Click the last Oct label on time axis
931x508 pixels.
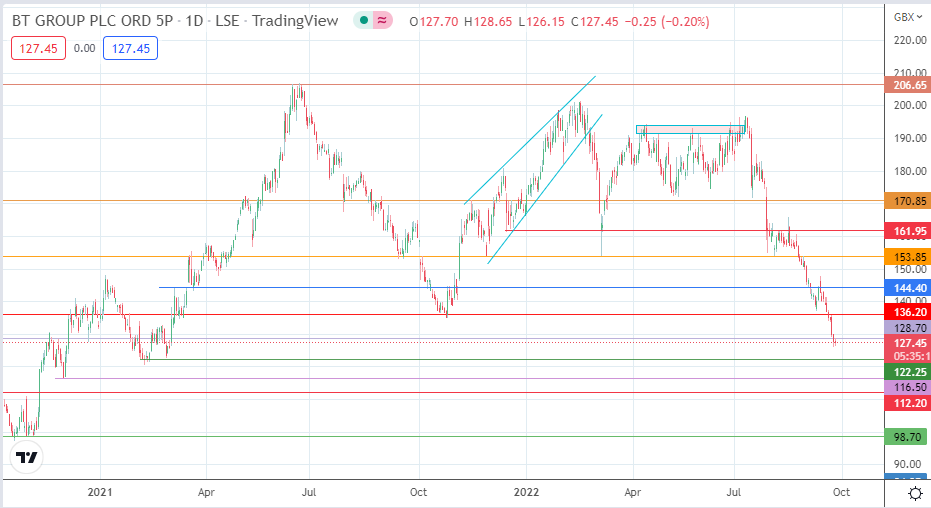pyautogui.click(x=841, y=492)
